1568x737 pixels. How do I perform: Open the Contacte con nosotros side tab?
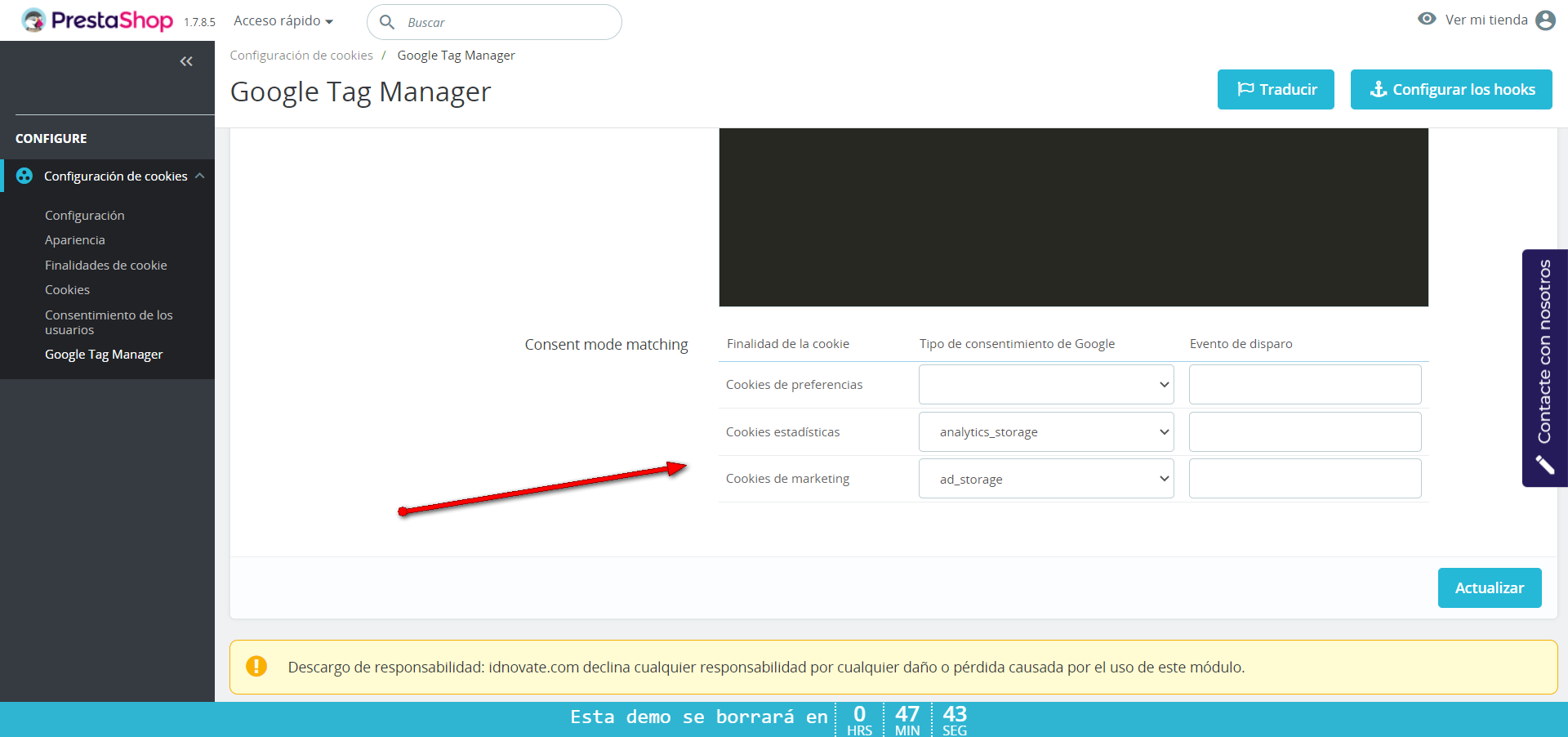pyautogui.click(x=1544, y=368)
